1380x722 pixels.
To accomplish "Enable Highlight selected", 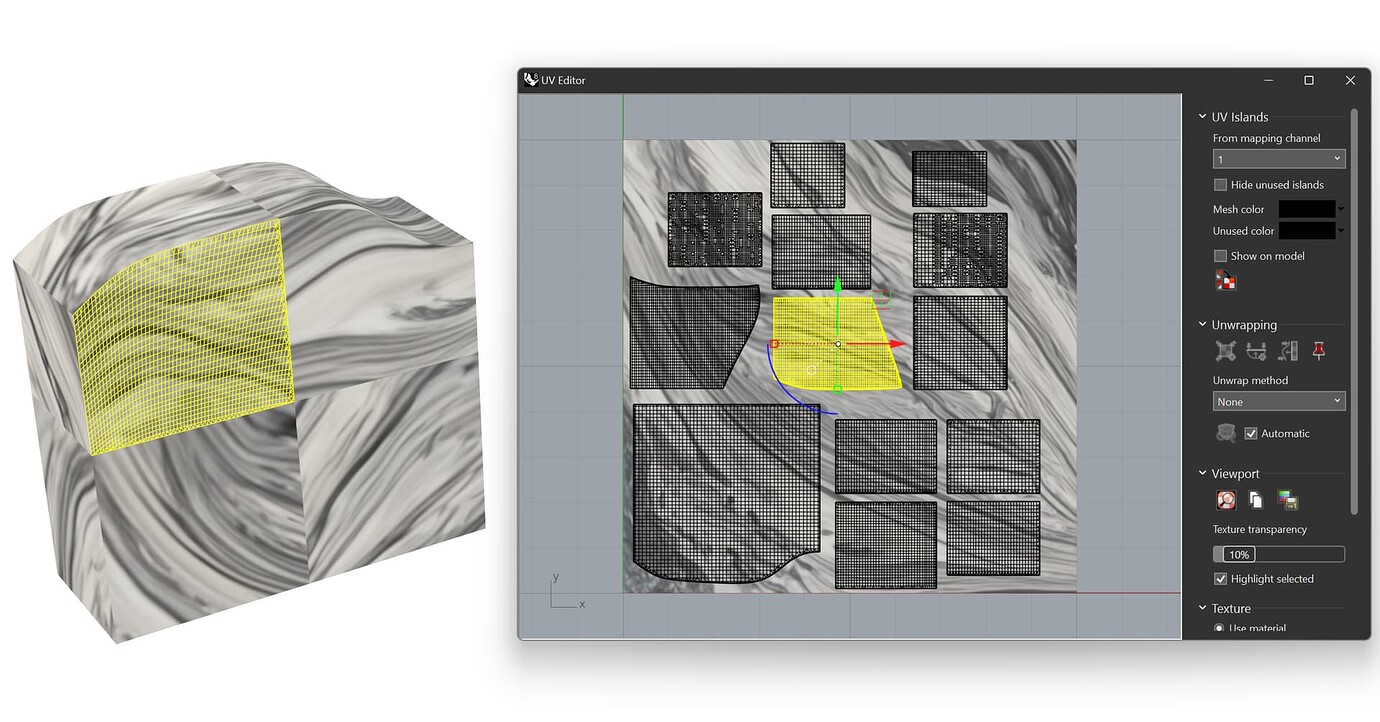I will [1220, 578].
